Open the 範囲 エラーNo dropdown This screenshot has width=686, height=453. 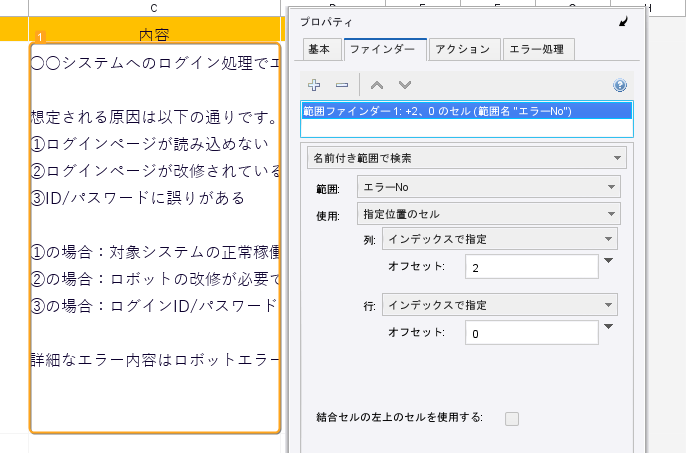[489, 187]
